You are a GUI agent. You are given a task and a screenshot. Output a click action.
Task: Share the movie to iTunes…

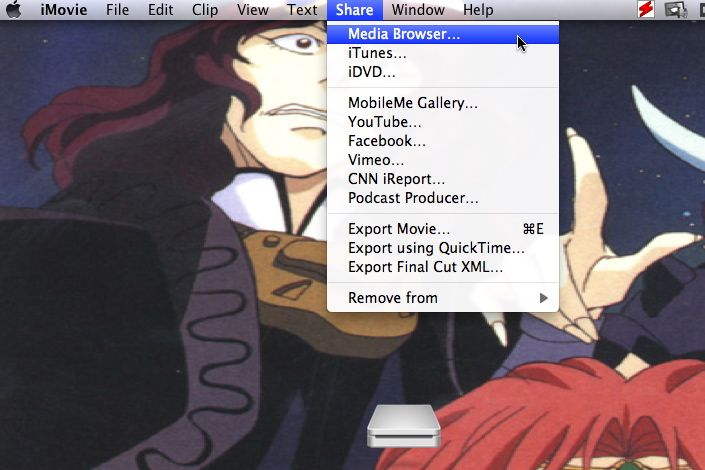coord(443,53)
